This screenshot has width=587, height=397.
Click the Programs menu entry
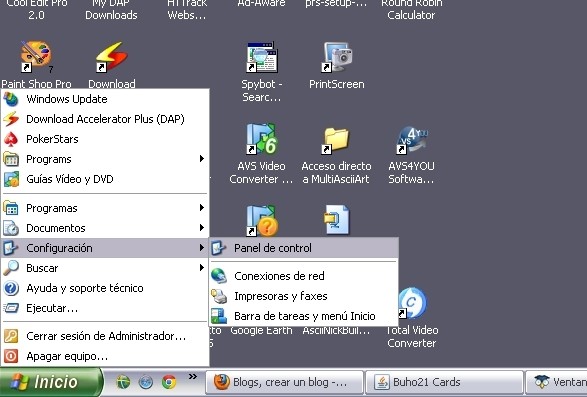(x=105, y=159)
